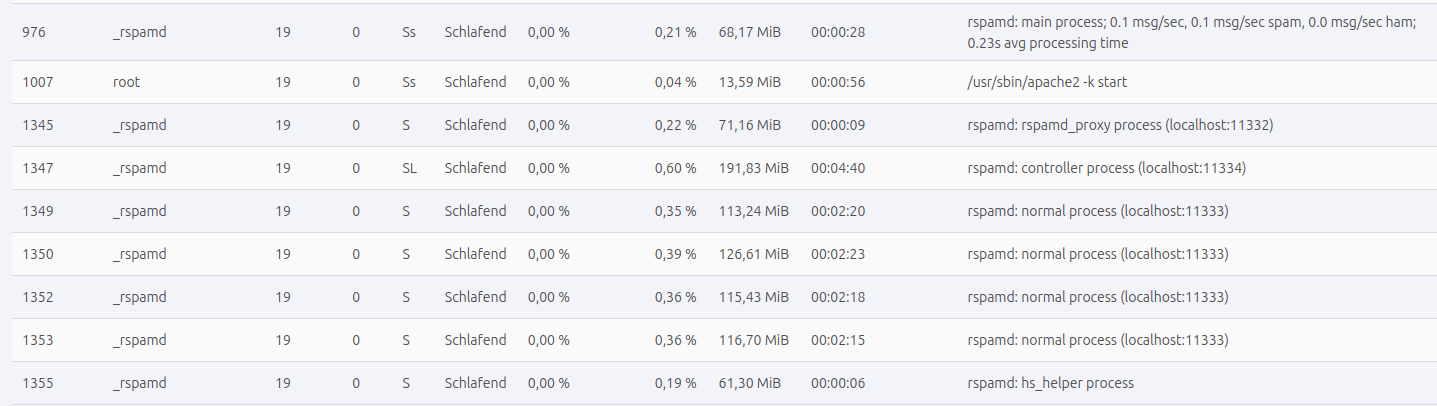This screenshot has height=406, width=1437.
Task: Click the 116,70 MiB memory cell
Action: coord(753,340)
